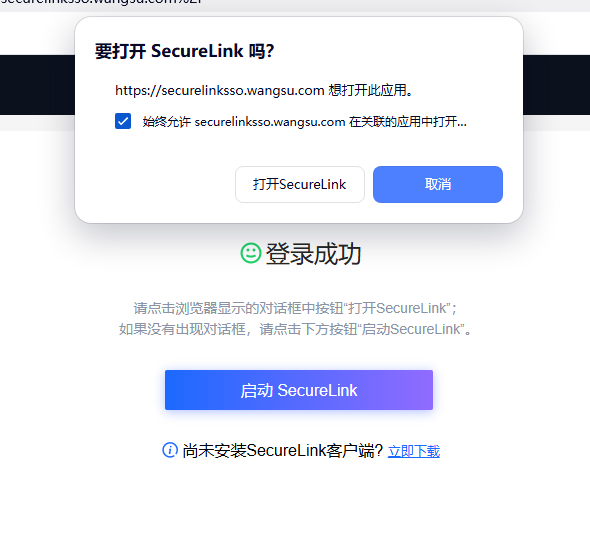Image resolution: width=590 pixels, height=560 pixels.
Task: Launch via the 启动 SecureLink gradient button
Action: click(x=299, y=390)
